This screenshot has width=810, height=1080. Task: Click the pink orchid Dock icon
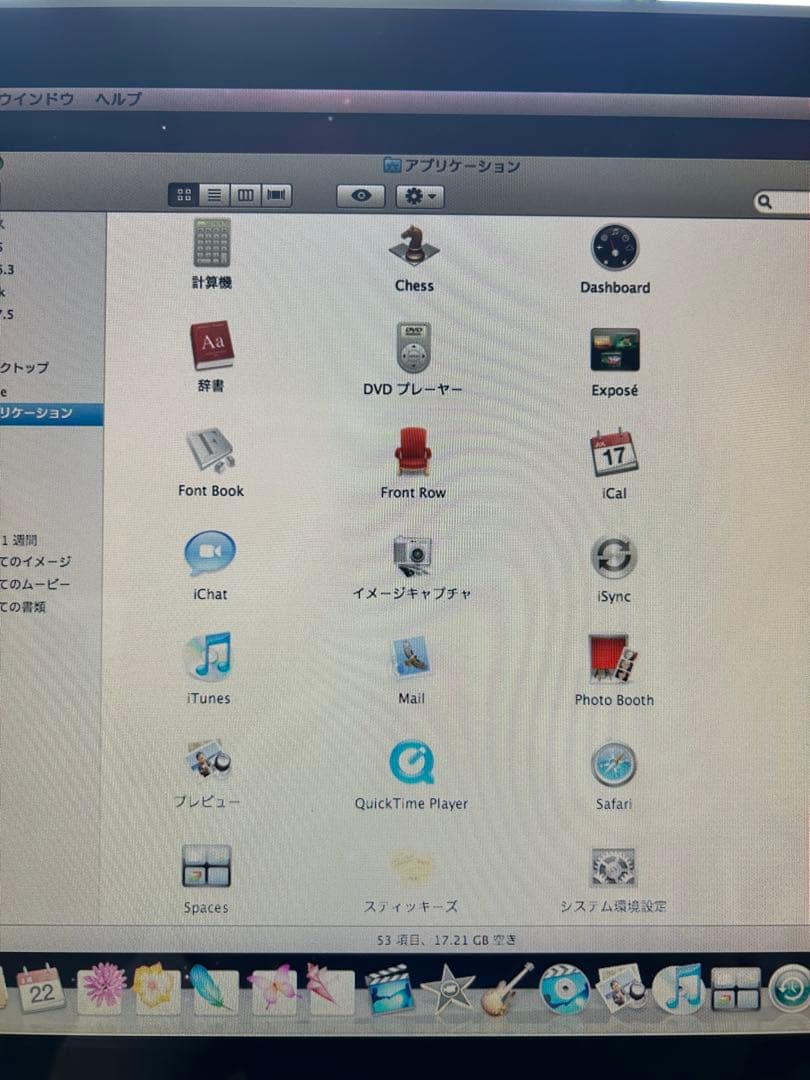(273, 990)
